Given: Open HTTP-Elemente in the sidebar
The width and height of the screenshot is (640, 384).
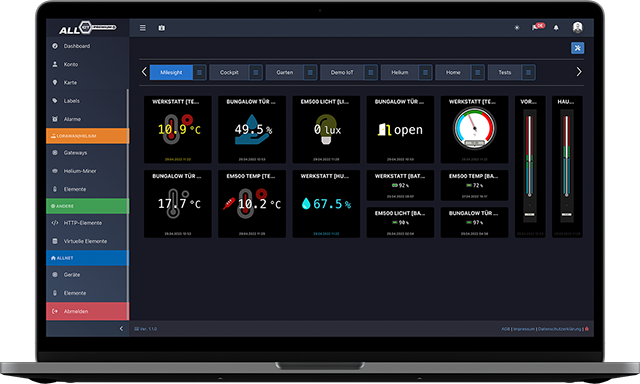Looking at the screenshot, I should tap(87, 223).
